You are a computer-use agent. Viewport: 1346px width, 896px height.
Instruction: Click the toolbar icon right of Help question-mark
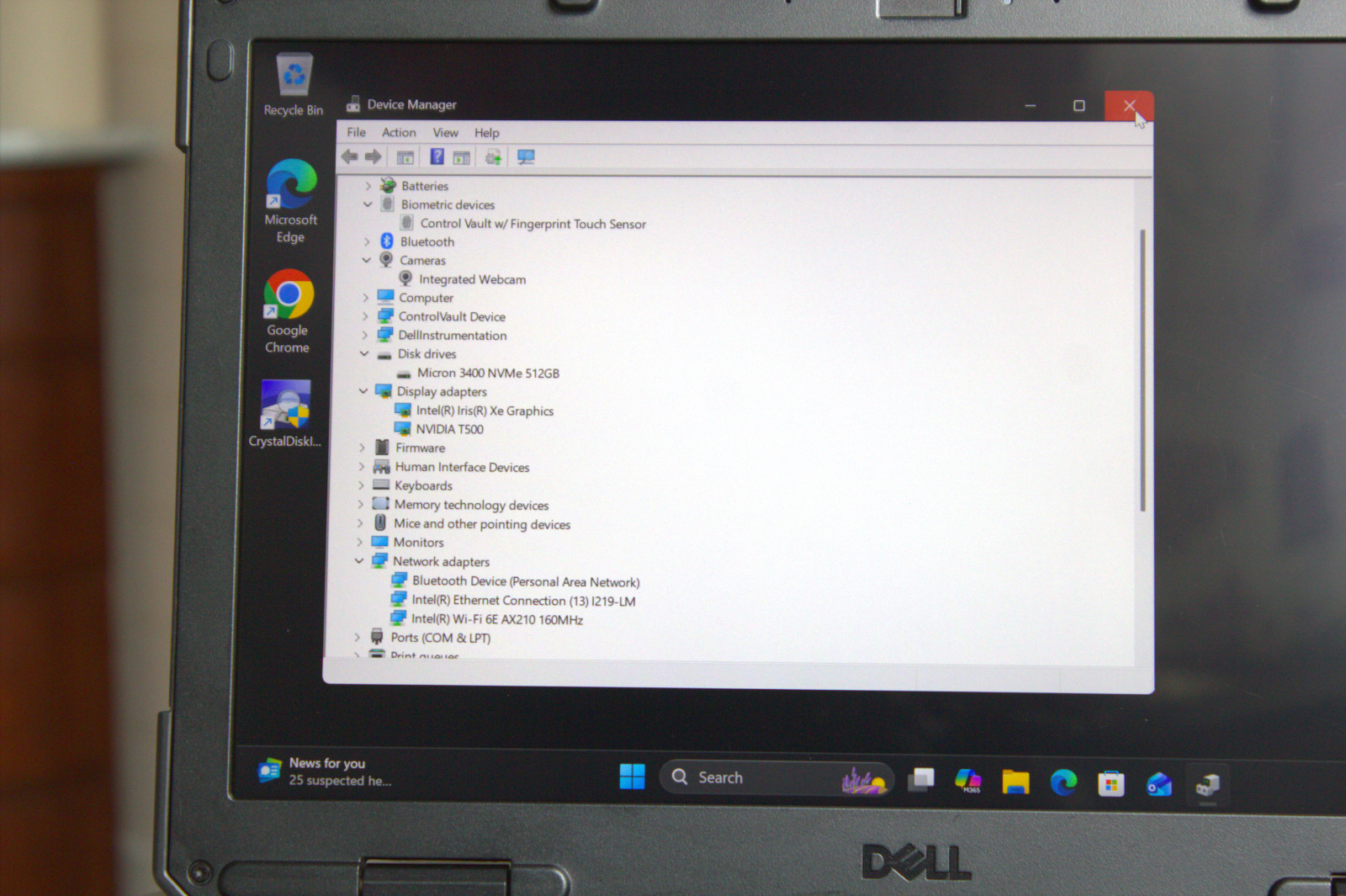[x=462, y=157]
